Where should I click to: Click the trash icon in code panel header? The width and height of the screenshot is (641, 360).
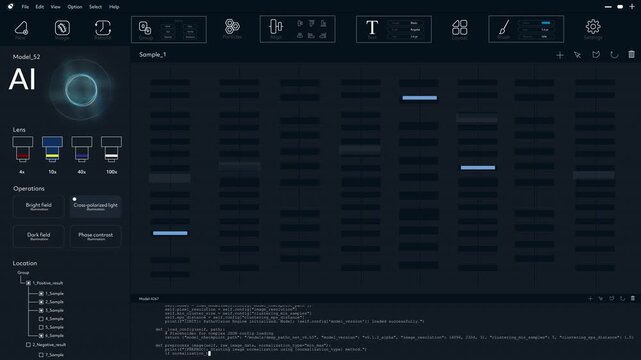point(633,299)
